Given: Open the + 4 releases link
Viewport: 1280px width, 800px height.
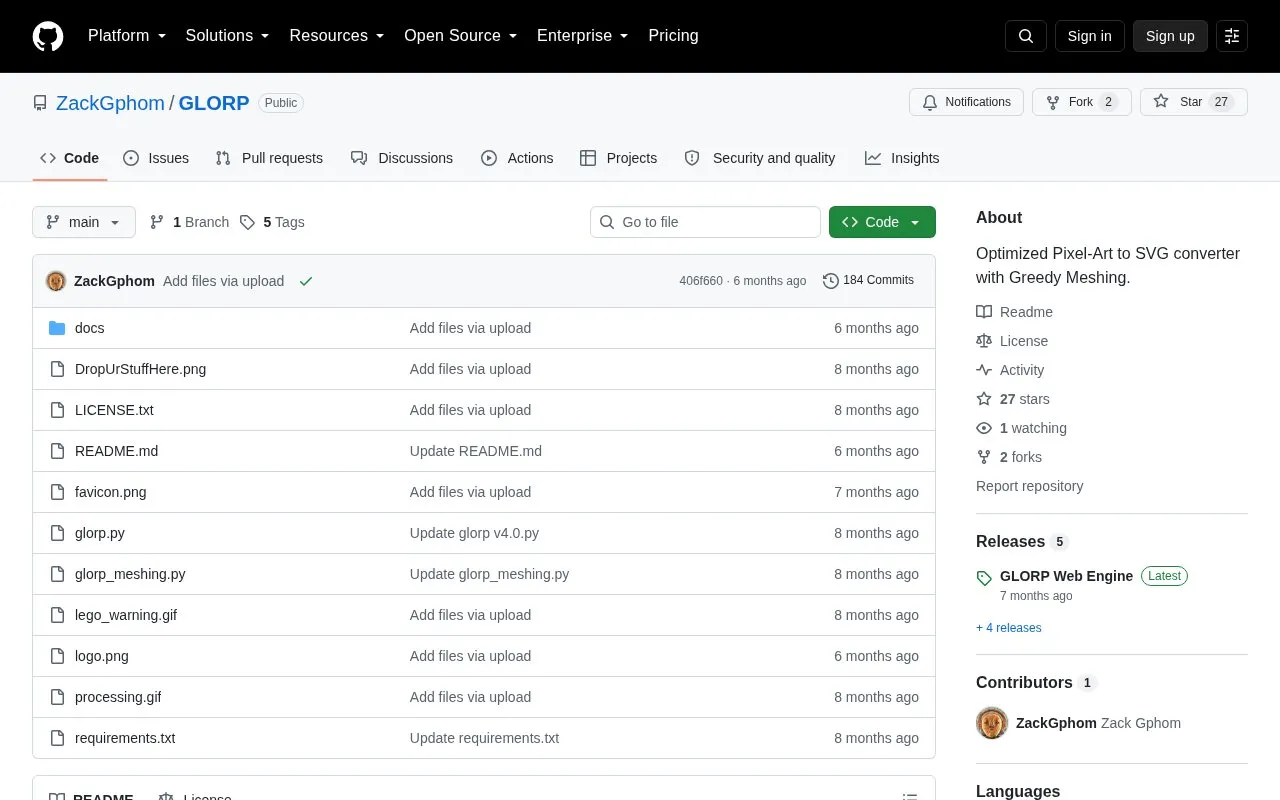Looking at the screenshot, I should [x=1009, y=628].
